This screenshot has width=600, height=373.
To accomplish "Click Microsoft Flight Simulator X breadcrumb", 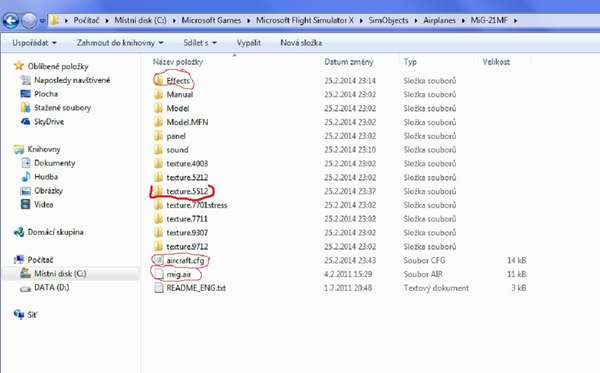I will (x=305, y=20).
